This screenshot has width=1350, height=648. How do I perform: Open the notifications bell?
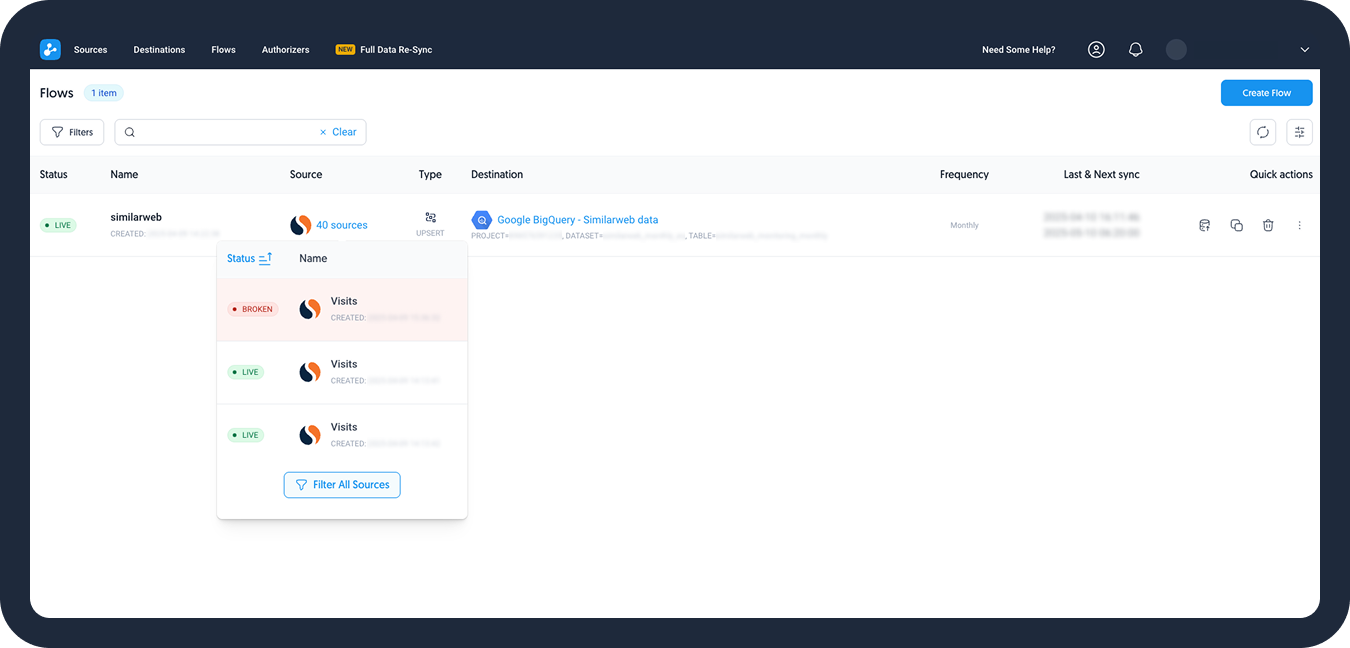[1135, 49]
